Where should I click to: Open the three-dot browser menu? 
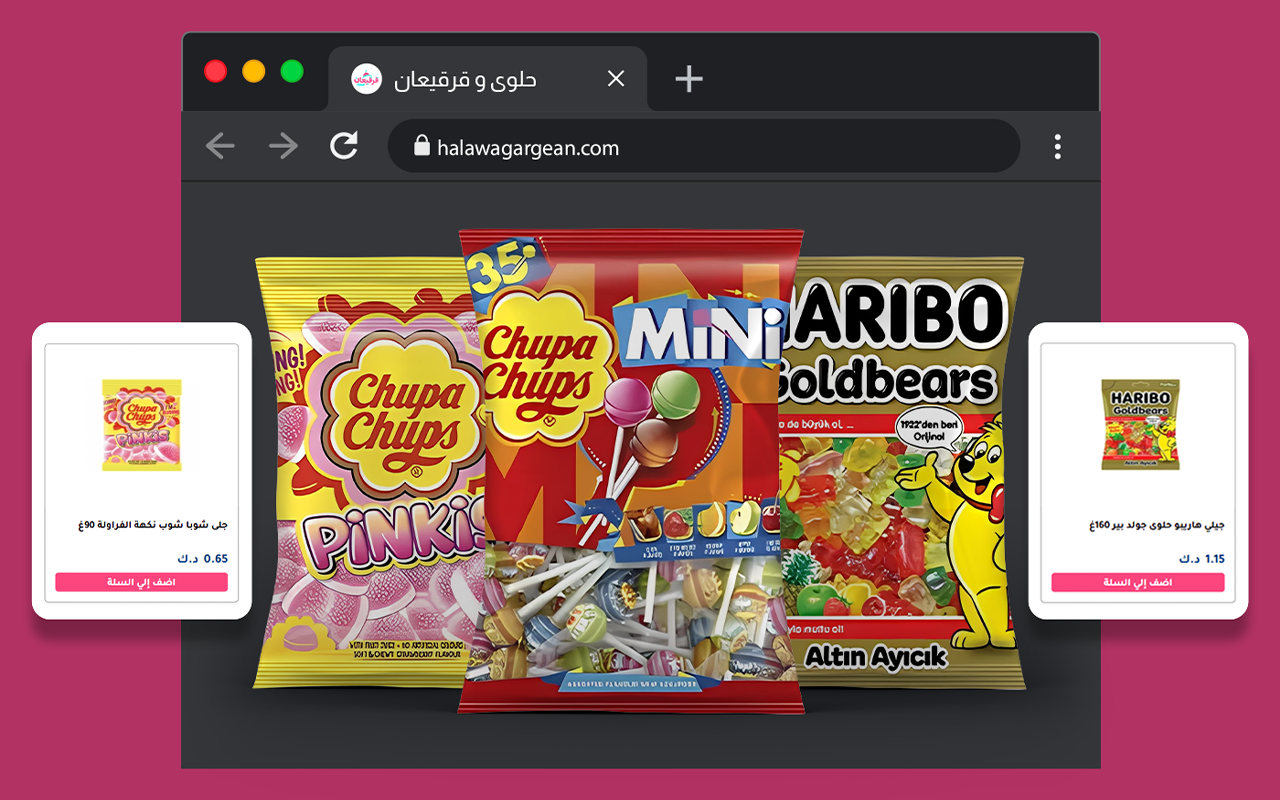click(x=1057, y=147)
